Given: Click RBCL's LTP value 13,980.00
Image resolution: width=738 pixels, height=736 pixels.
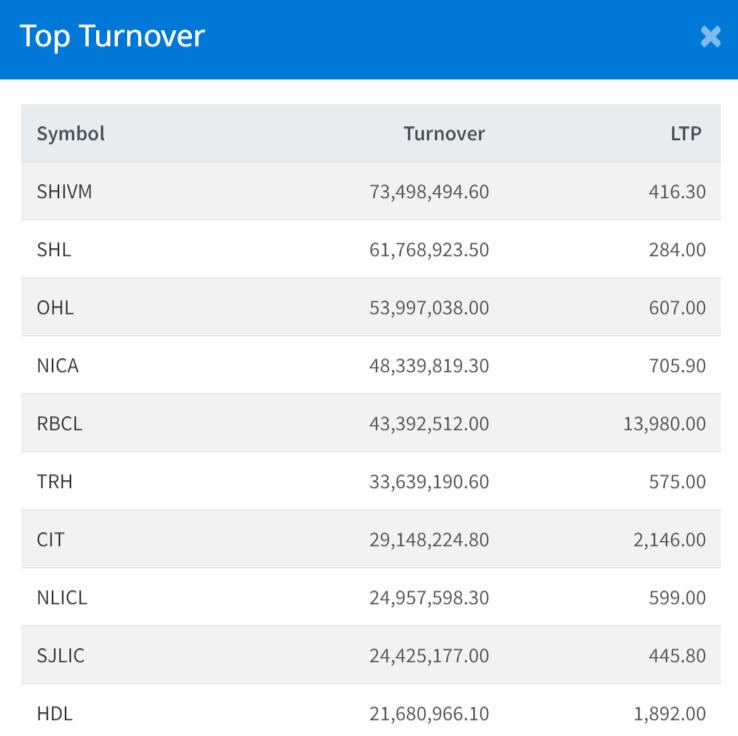Looking at the screenshot, I should [664, 424].
